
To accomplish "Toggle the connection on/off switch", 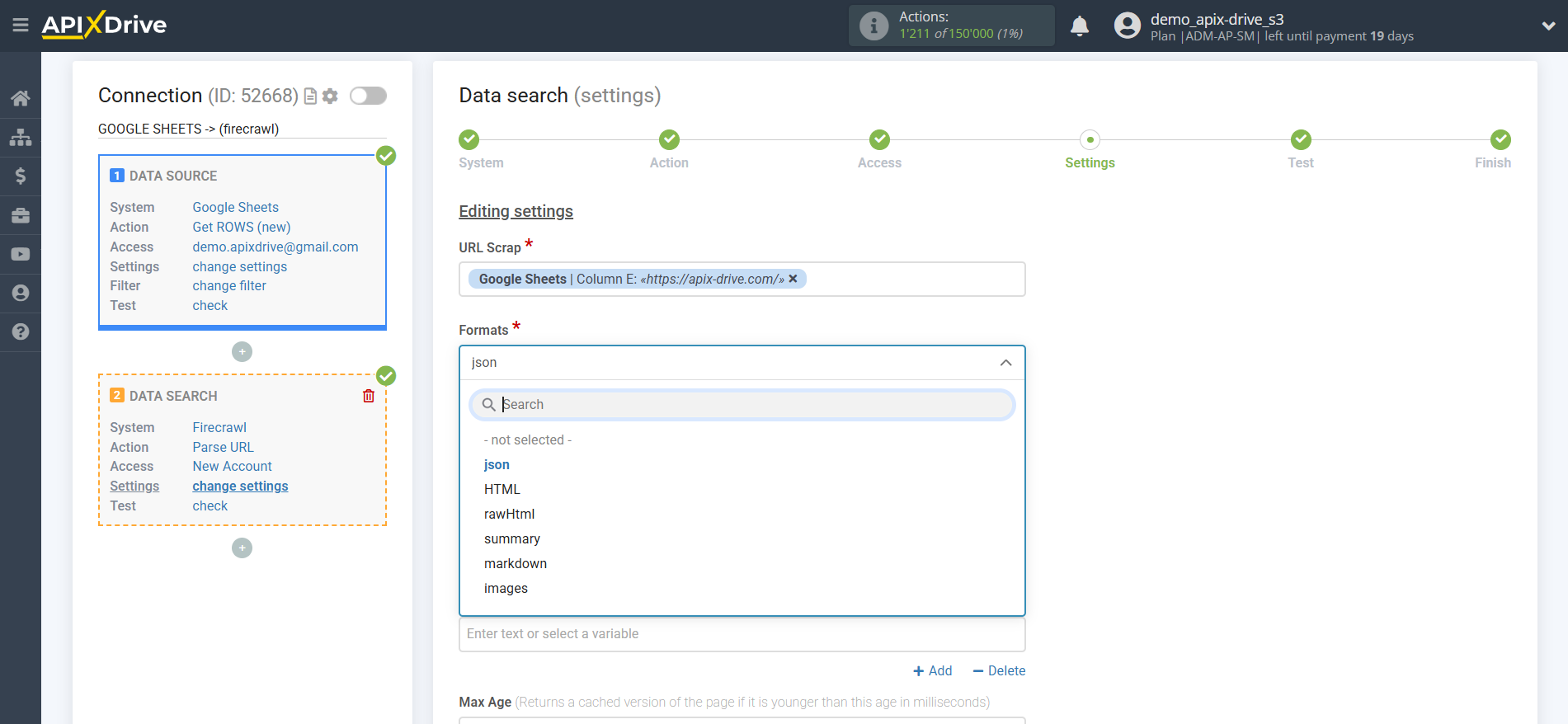I will (x=368, y=96).
